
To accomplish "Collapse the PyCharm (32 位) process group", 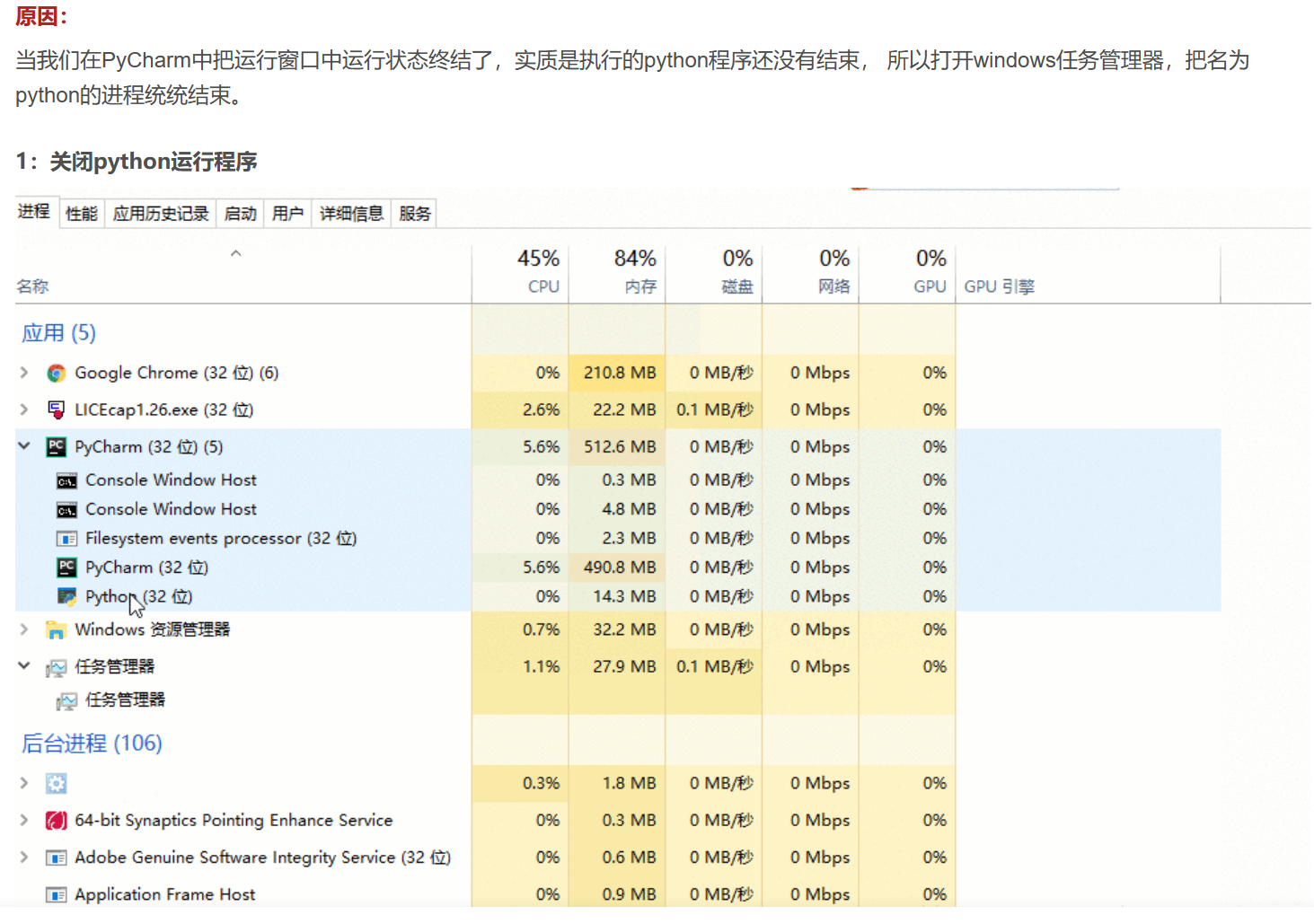I will tap(24, 446).
